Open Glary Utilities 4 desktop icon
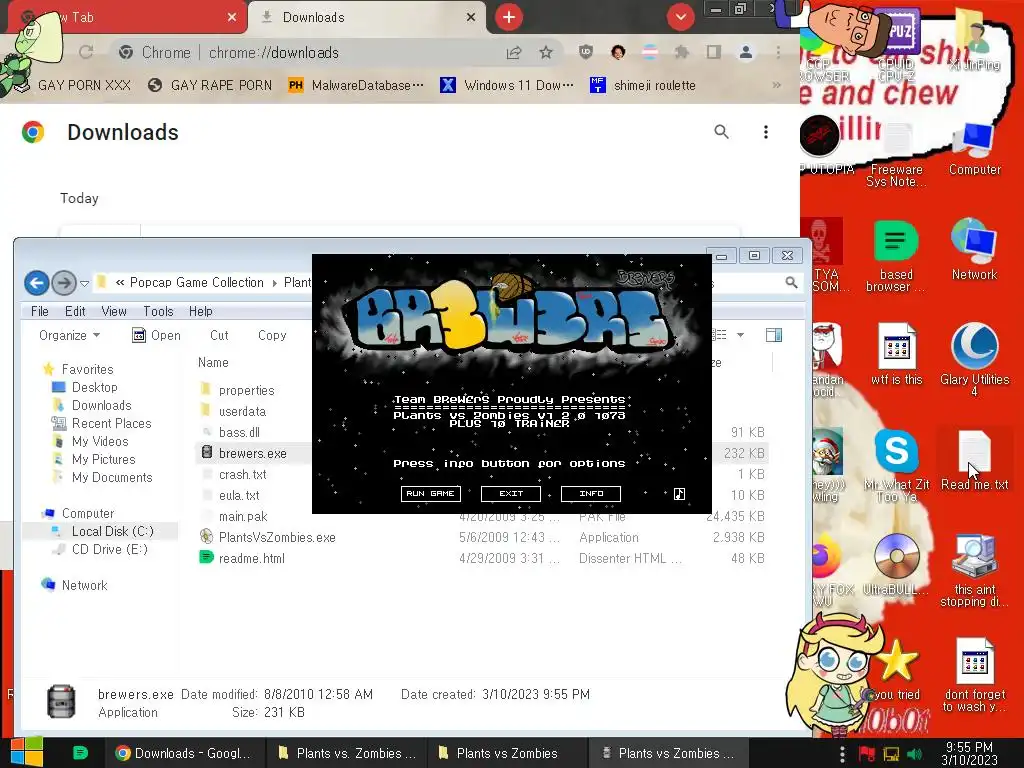The width and height of the screenshot is (1024, 768). (974, 358)
